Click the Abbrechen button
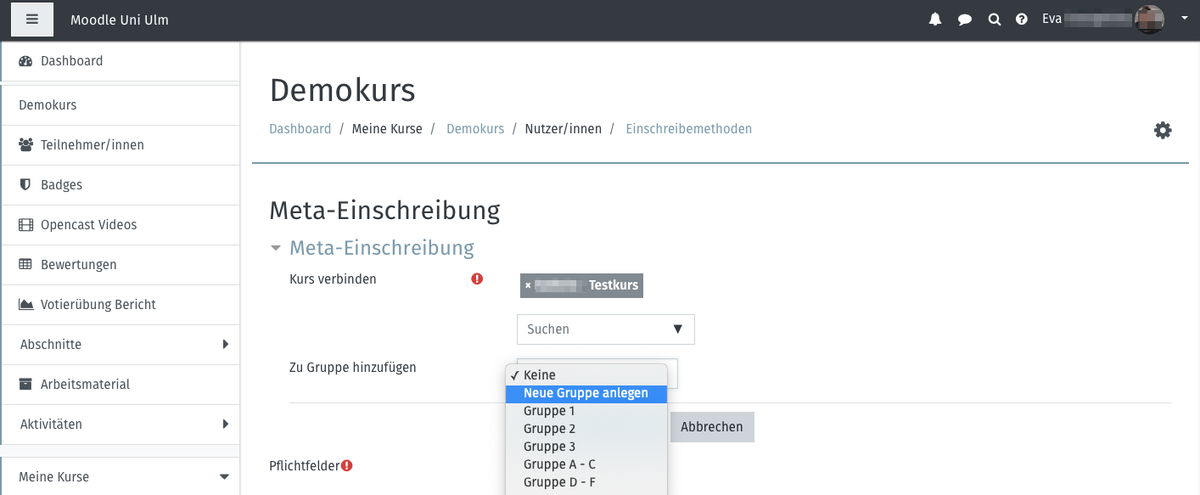The height and width of the screenshot is (495, 1200). (711, 427)
